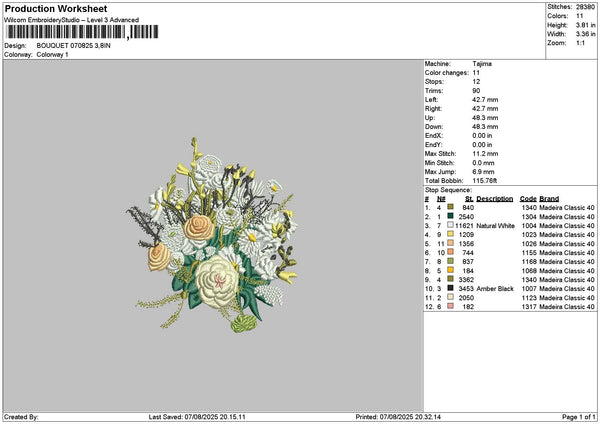Click the 'N#' column header
The image size is (600, 424).
pos(441,199)
